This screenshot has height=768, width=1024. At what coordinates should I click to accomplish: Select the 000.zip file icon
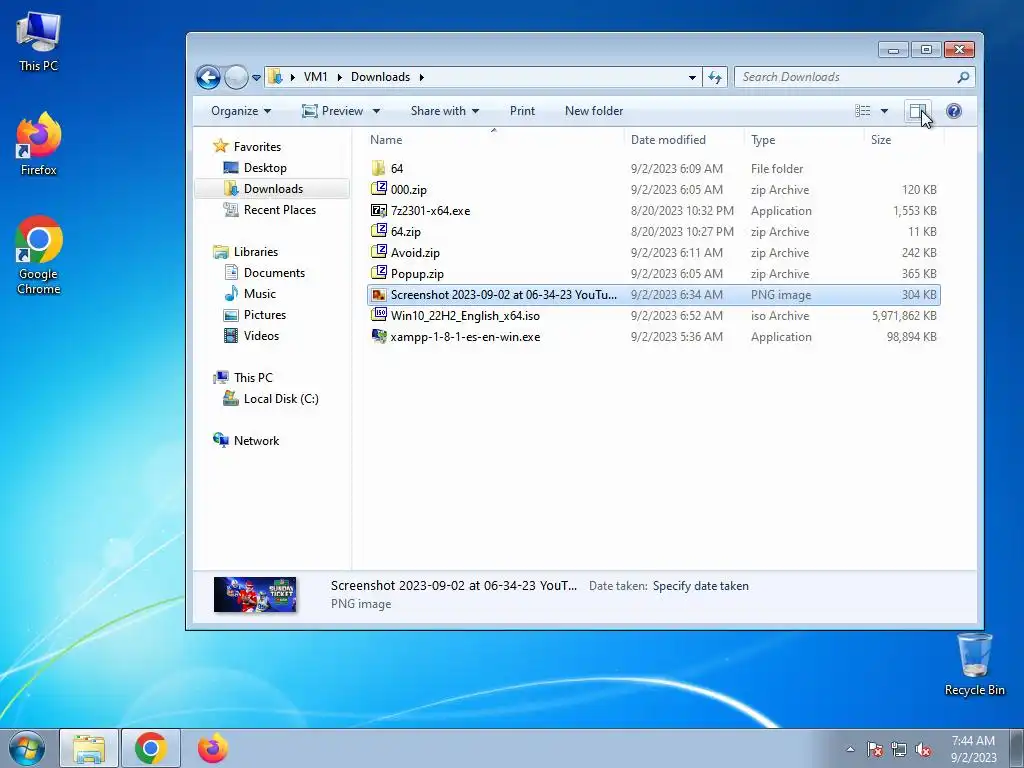pos(378,189)
